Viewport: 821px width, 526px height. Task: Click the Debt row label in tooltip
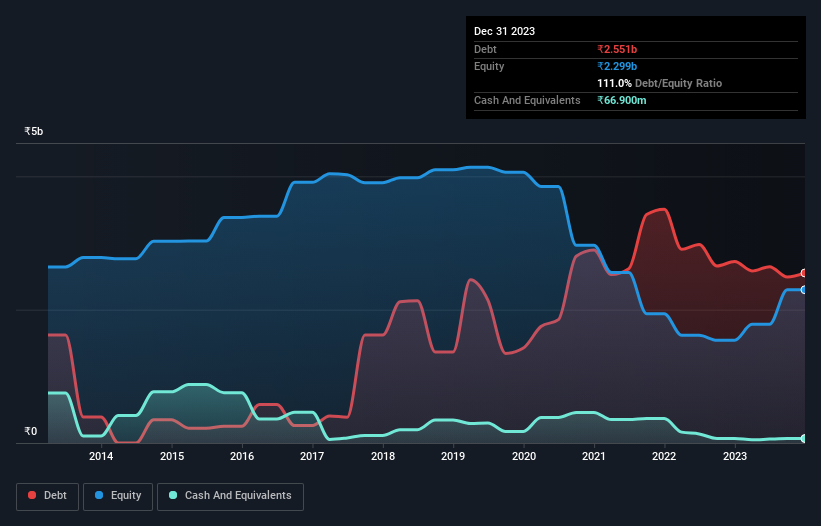[485, 49]
